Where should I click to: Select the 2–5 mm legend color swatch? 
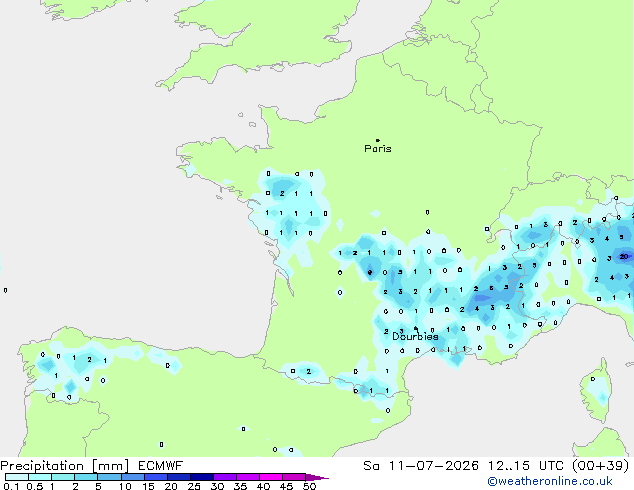[x=86, y=477]
